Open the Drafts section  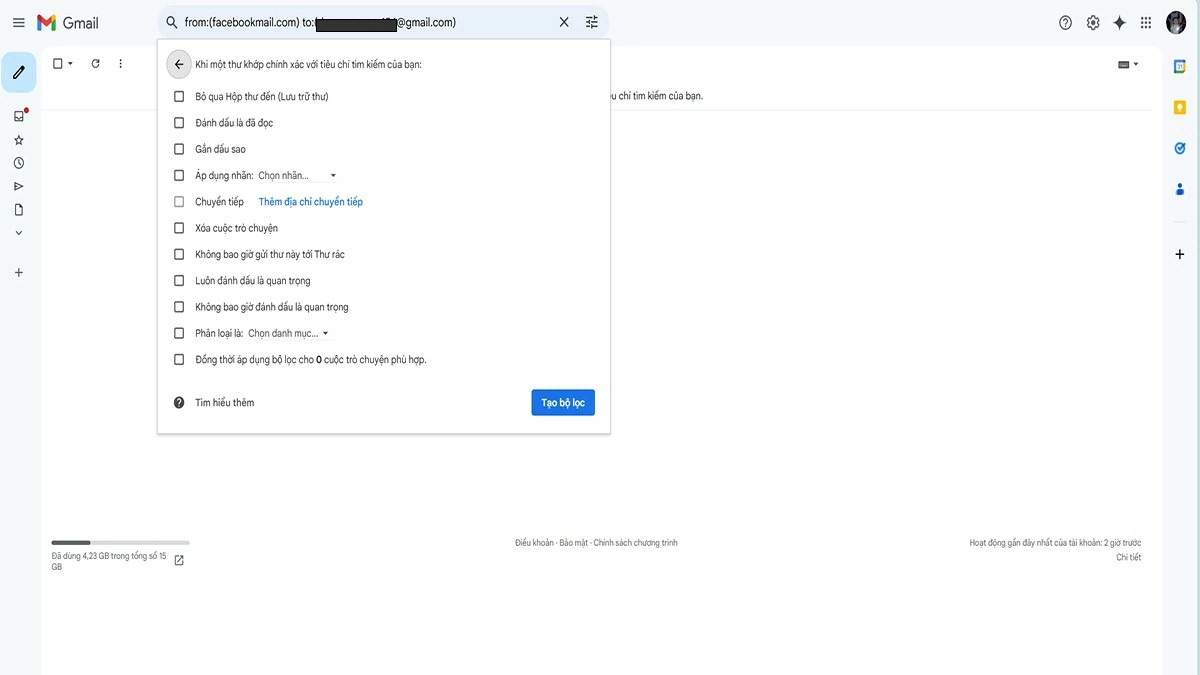(x=18, y=209)
